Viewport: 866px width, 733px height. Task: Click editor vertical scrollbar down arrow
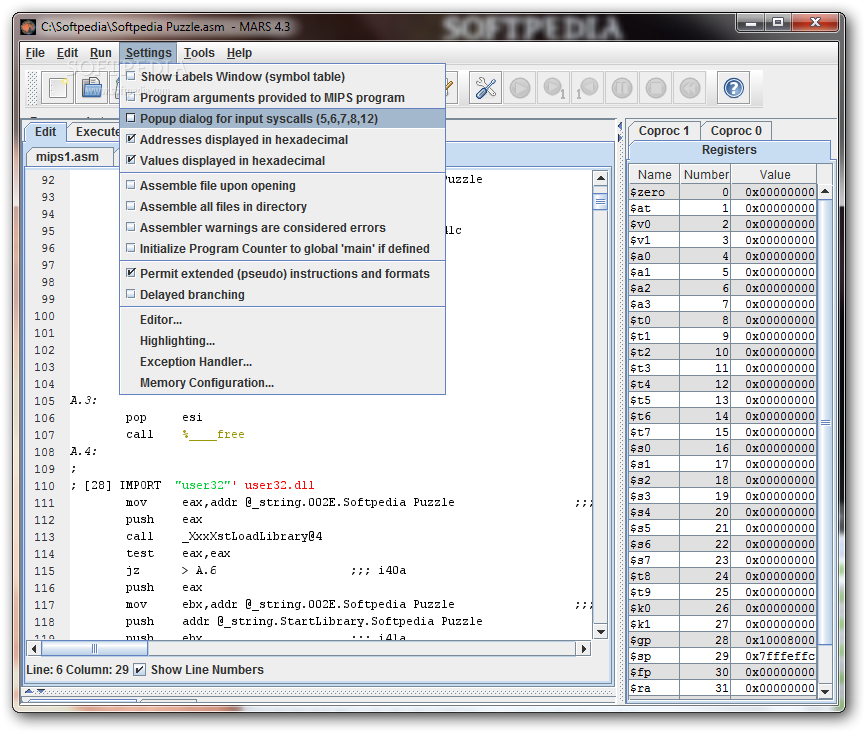tap(600, 631)
